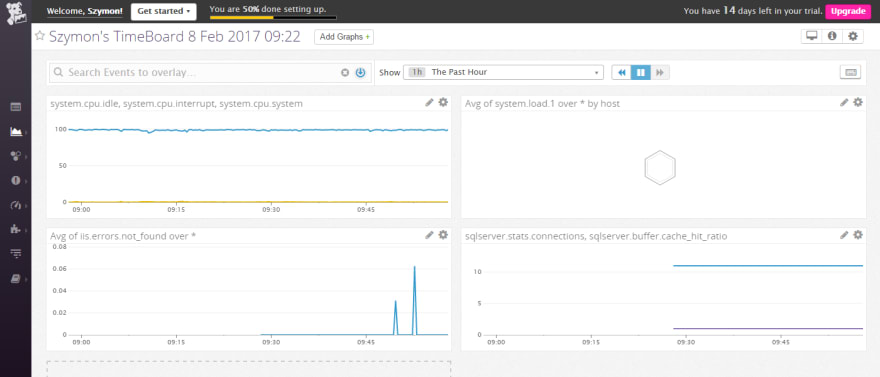Click the TV mode monitor icon

click(x=811, y=36)
